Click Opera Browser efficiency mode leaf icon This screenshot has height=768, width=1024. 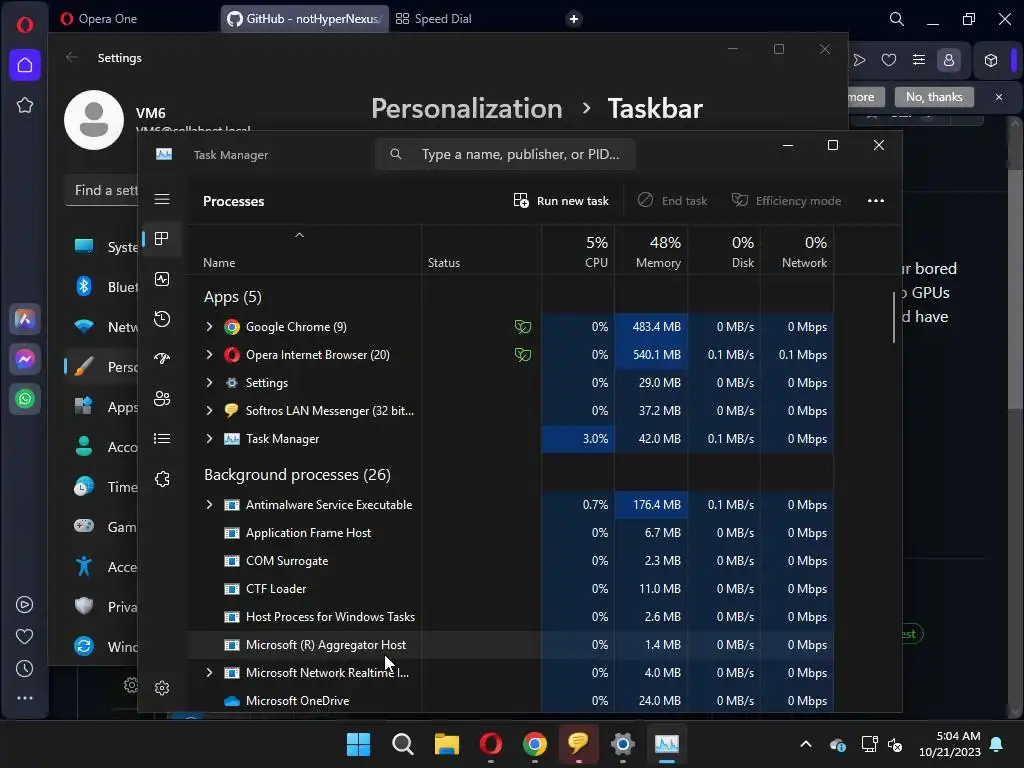[x=522, y=355]
